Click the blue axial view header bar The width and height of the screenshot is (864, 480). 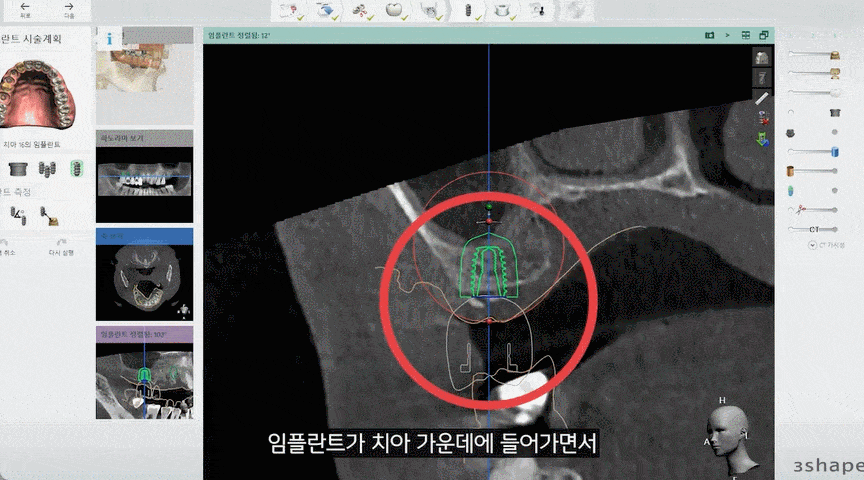(x=145, y=237)
